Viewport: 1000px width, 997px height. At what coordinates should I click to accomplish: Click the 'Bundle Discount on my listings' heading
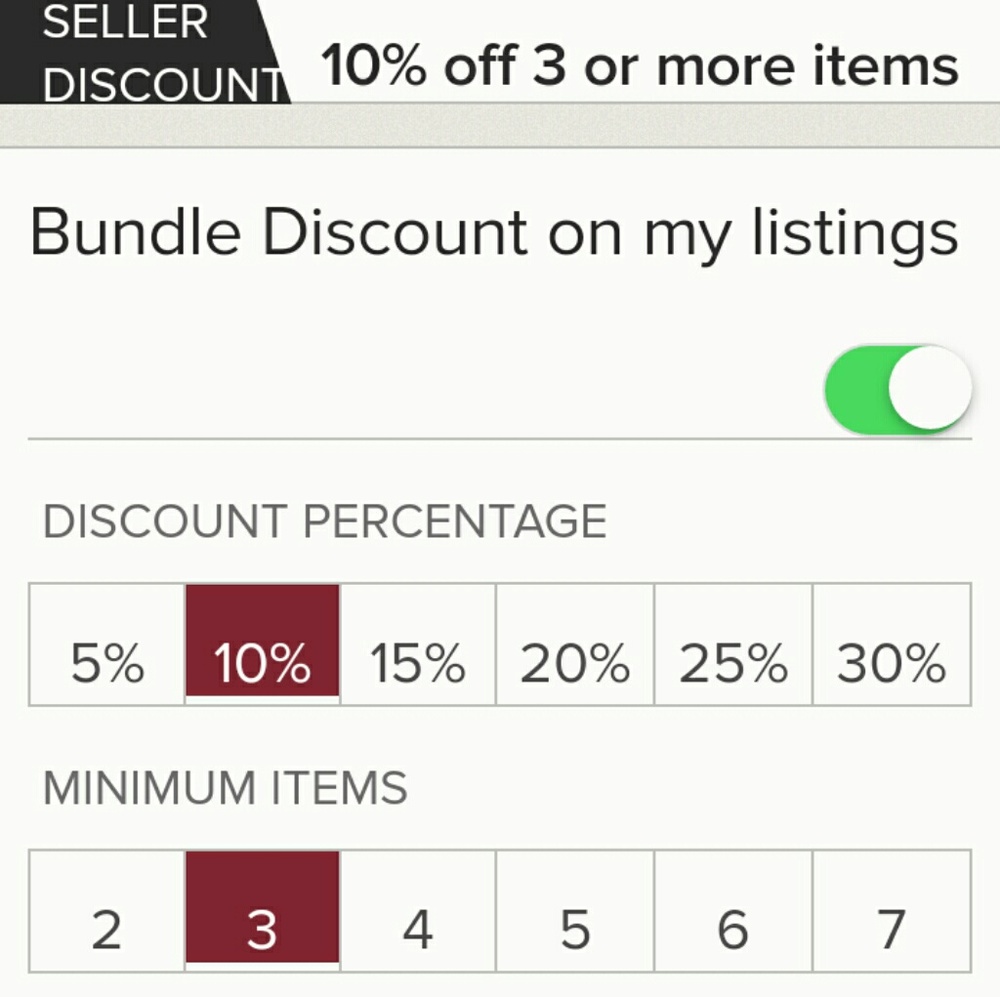click(x=494, y=230)
